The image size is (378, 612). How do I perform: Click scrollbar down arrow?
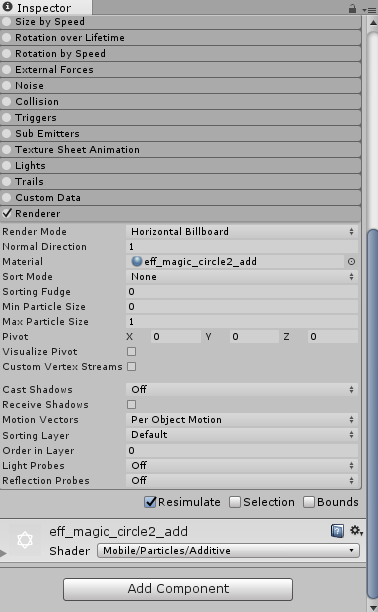click(x=373, y=607)
